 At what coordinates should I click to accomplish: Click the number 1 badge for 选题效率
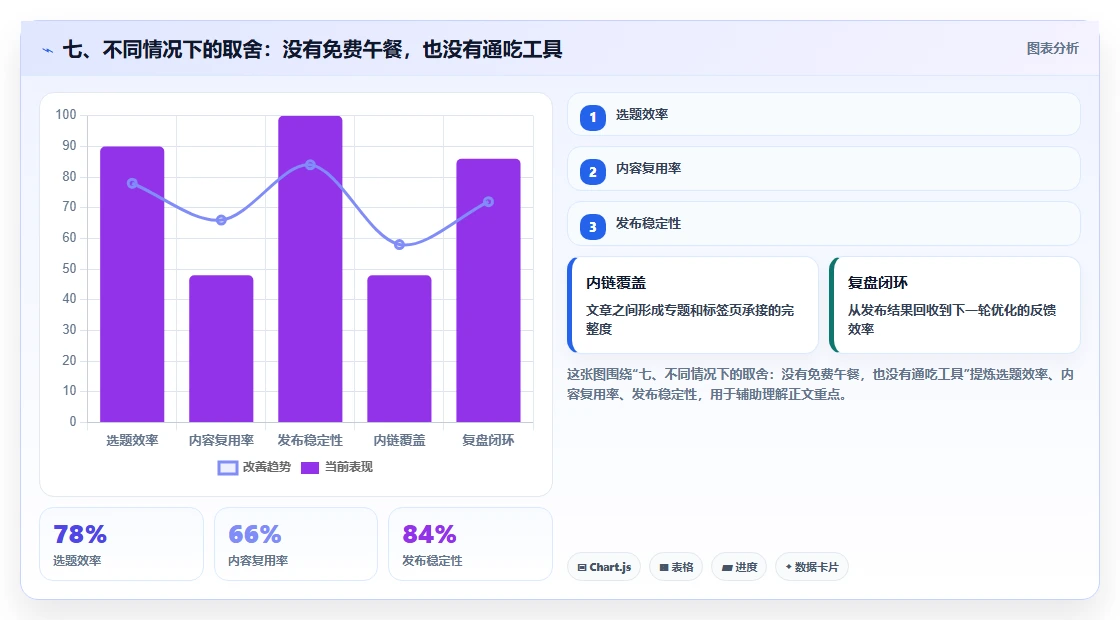(593, 118)
